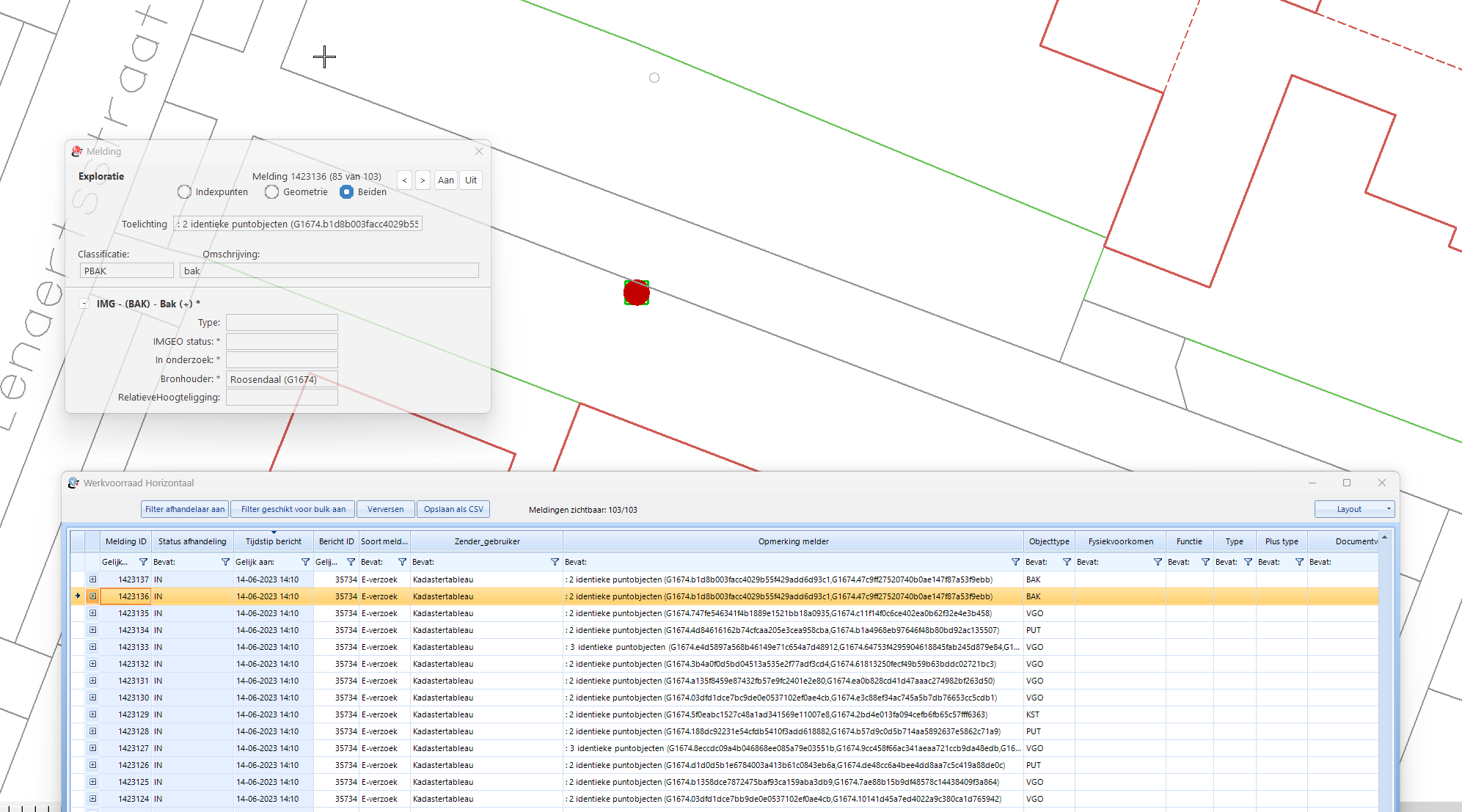Image resolution: width=1462 pixels, height=812 pixels.
Task: Click filter icon in Status afhandeling column
Action: click(x=225, y=562)
